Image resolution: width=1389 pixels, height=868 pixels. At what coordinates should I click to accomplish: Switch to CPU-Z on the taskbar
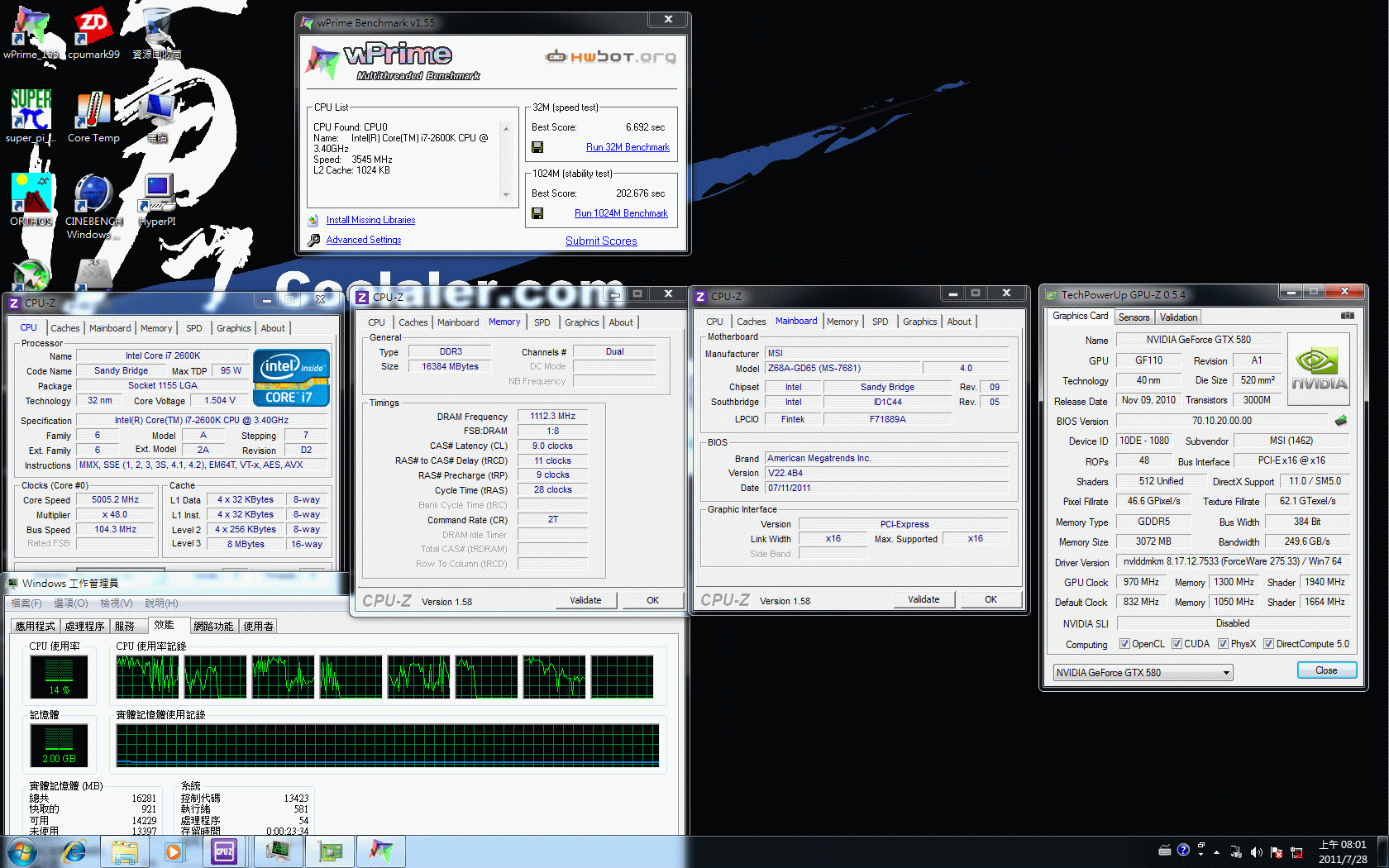[x=224, y=851]
